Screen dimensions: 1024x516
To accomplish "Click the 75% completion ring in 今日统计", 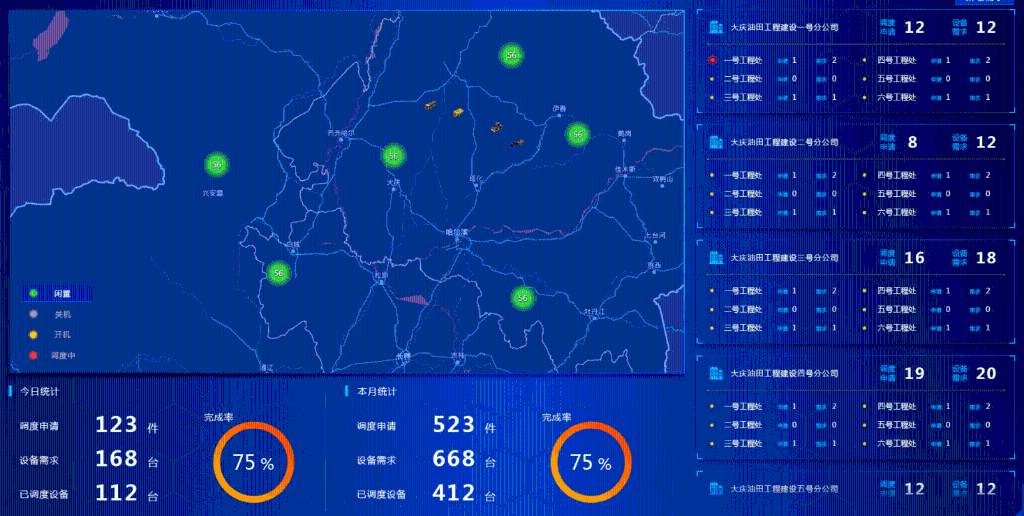I will 252,463.
